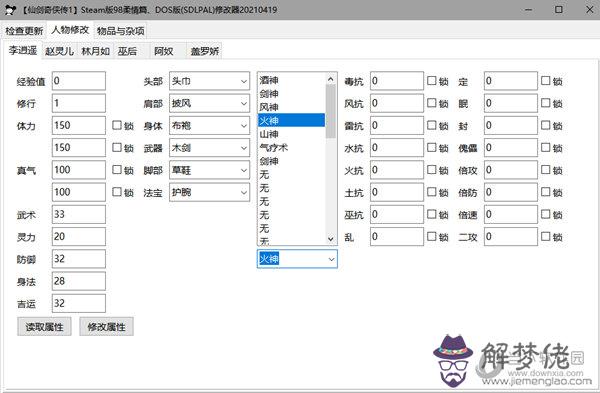
Task: Minimize the modifier window
Action: pos(528,10)
